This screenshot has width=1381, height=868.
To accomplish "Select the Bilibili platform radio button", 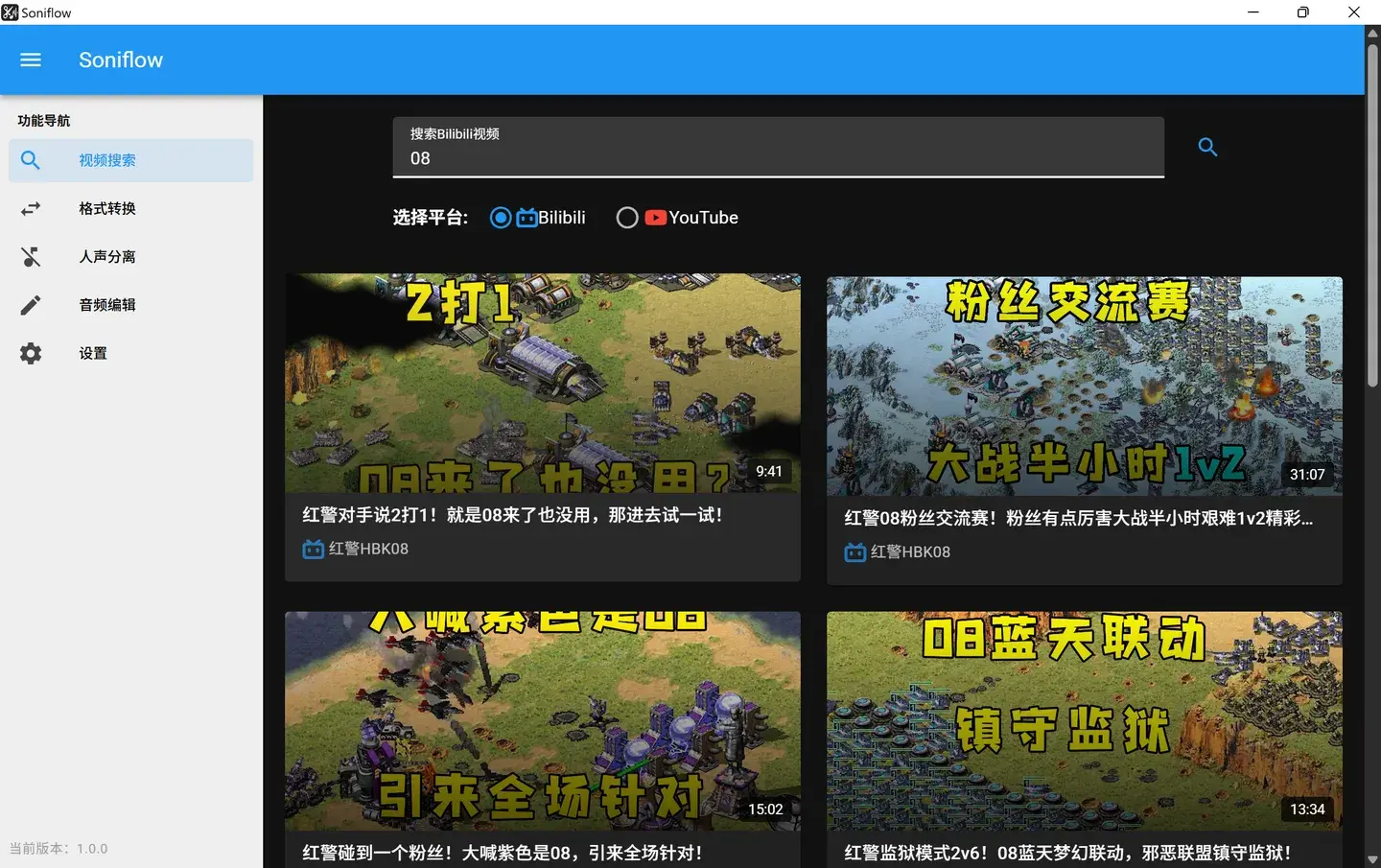I will (x=500, y=218).
